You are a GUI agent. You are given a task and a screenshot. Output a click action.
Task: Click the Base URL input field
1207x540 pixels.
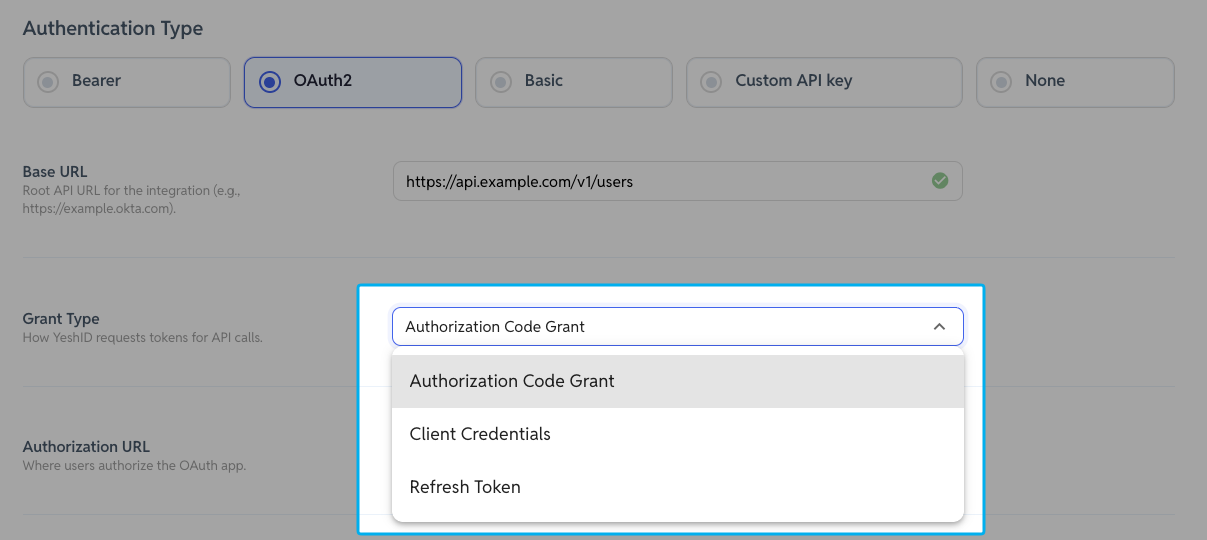click(x=678, y=181)
